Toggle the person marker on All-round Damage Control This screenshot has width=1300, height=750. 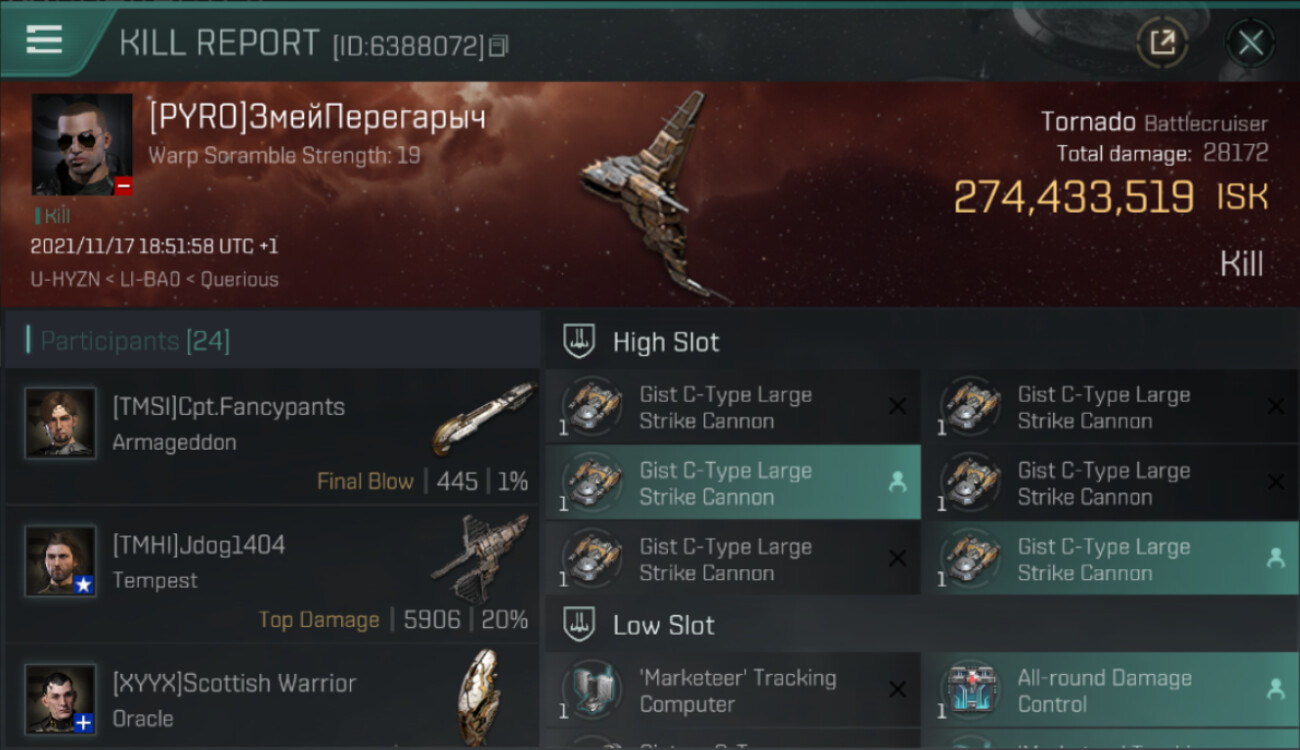tap(1275, 689)
